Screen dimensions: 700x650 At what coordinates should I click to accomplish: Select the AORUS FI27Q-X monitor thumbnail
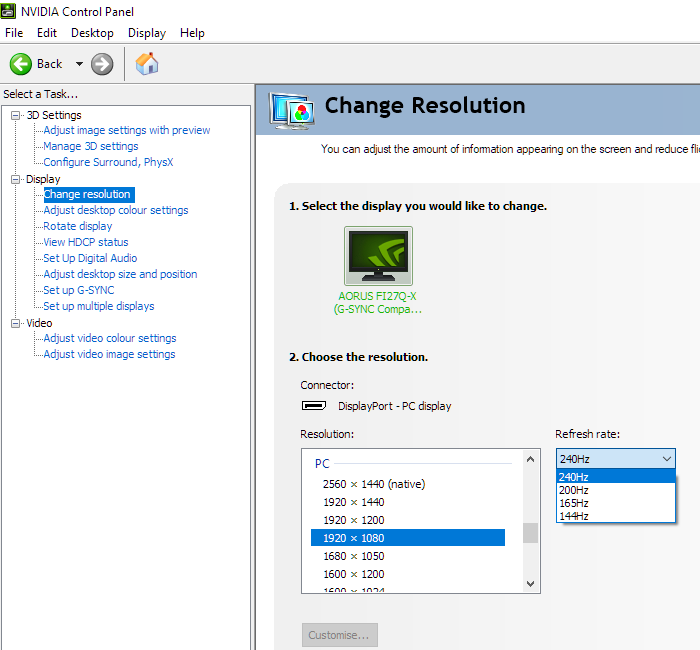(x=378, y=256)
